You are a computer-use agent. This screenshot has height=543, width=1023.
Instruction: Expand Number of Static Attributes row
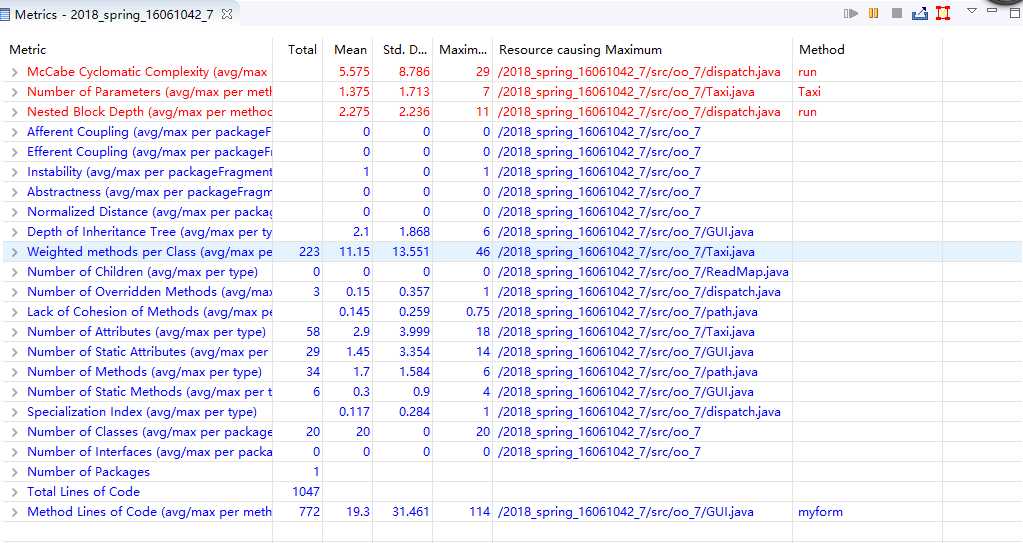pos(14,352)
